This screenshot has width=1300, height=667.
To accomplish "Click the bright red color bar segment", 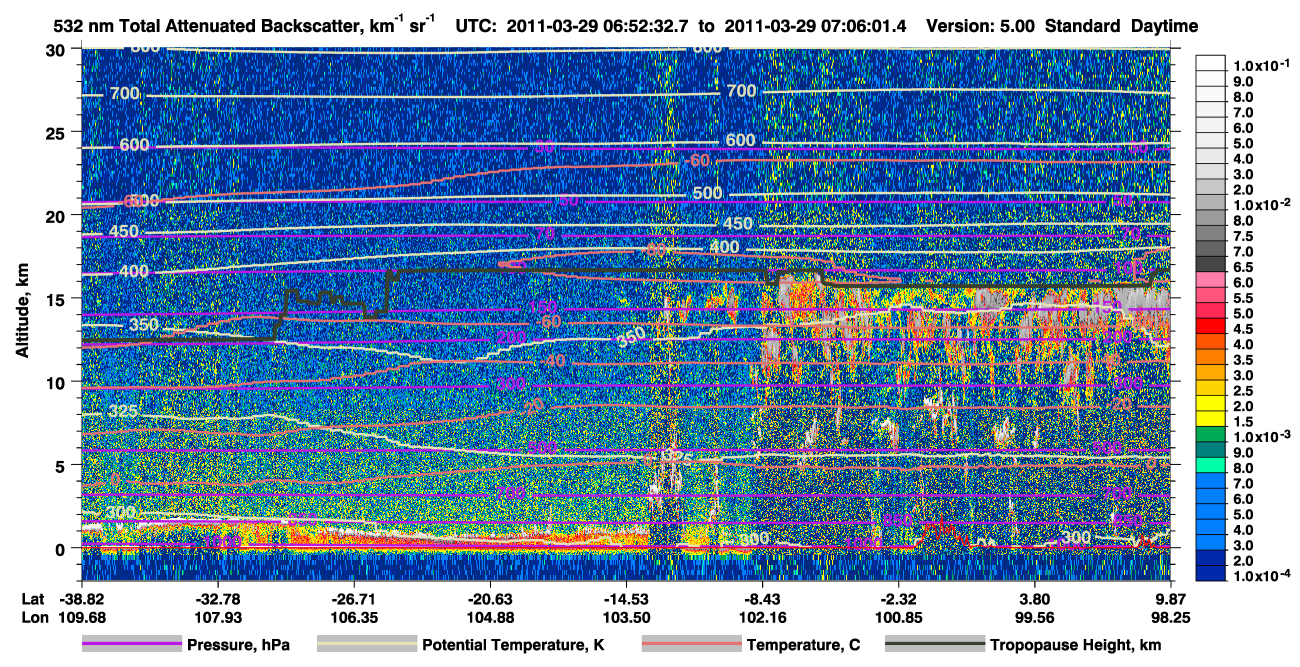I will [1213, 327].
